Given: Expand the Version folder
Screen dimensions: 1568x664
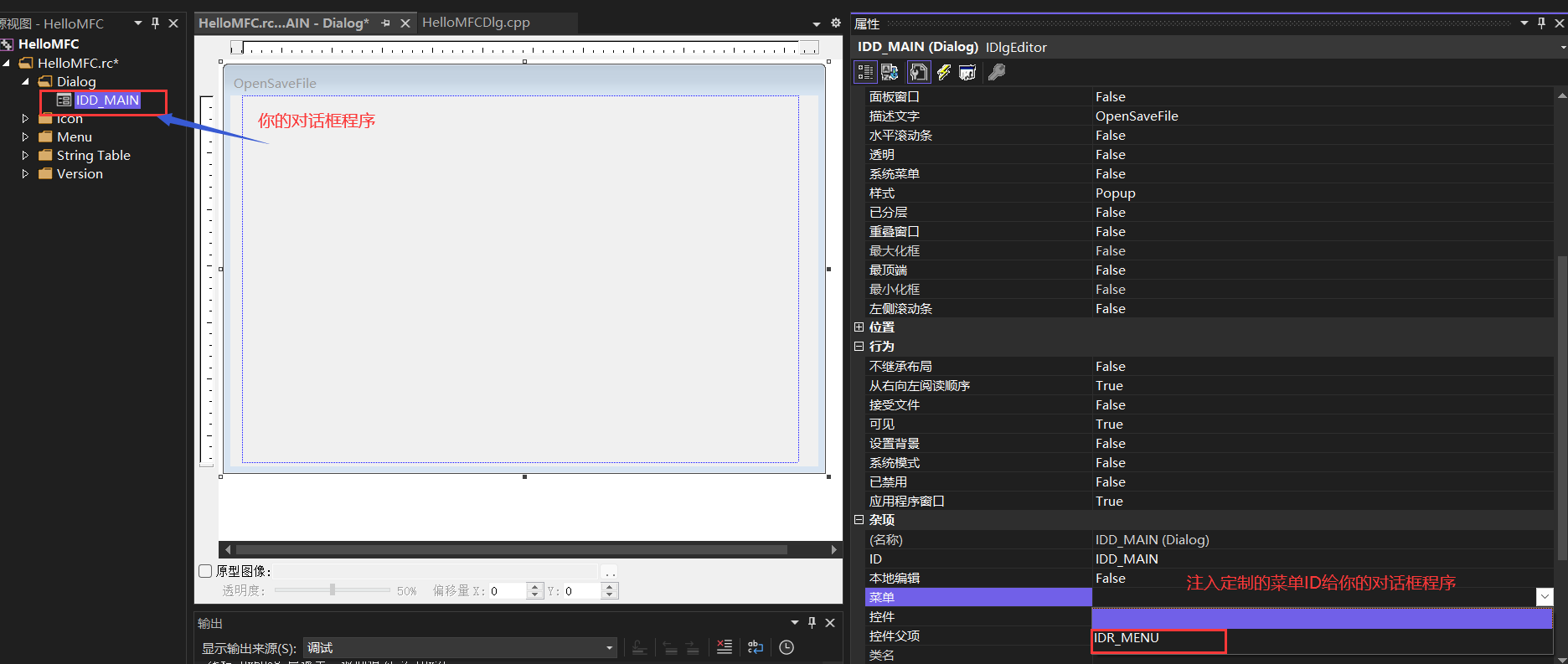Looking at the screenshot, I should click(25, 174).
